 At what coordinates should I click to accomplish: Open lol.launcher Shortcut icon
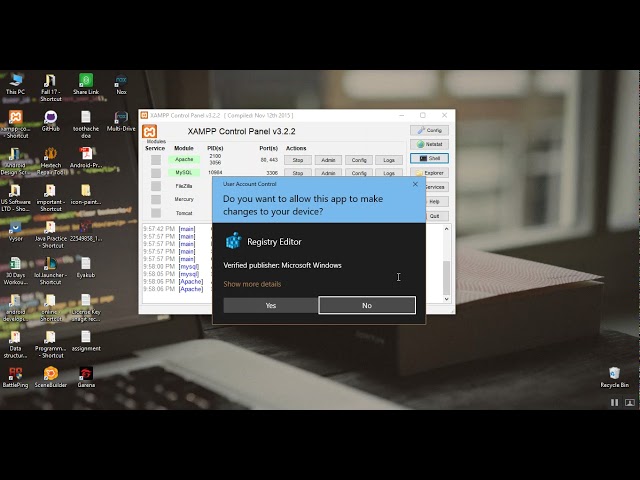click(x=51, y=270)
